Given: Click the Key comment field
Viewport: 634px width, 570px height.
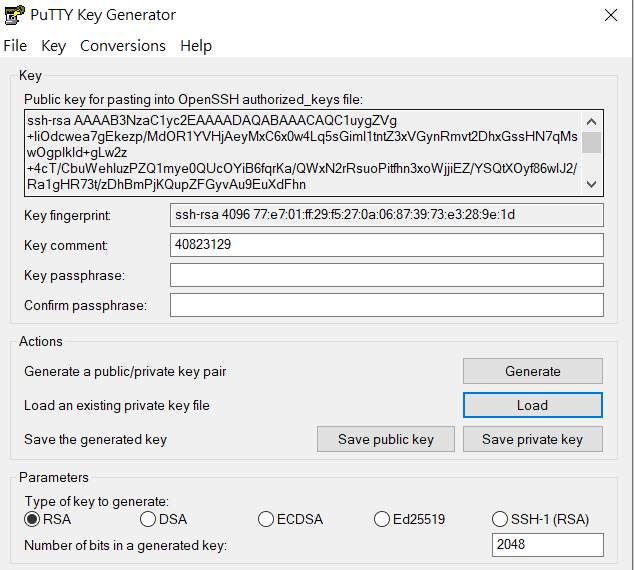Looking at the screenshot, I should click(x=387, y=245).
